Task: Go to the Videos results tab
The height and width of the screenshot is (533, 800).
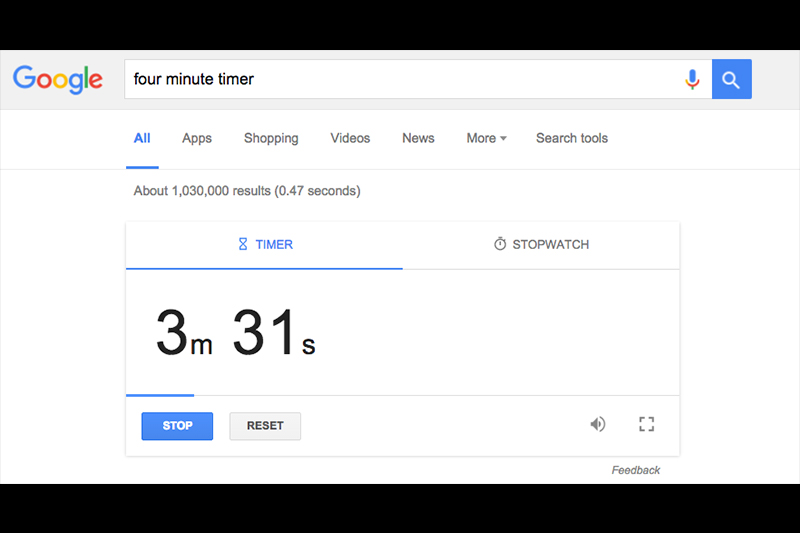Action: (x=350, y=138)
